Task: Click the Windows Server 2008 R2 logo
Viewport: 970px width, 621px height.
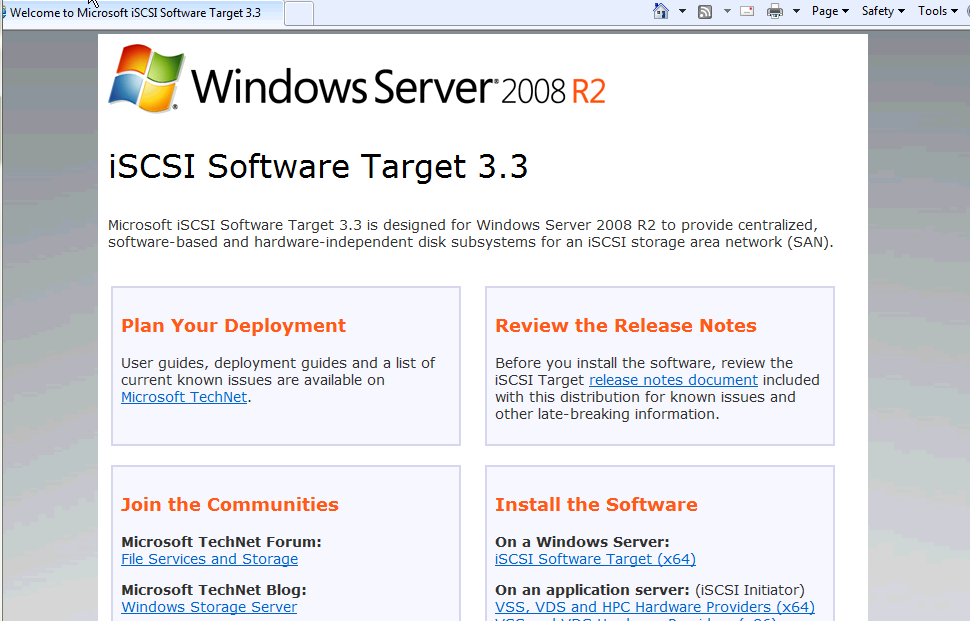Action: pos(357,79)
